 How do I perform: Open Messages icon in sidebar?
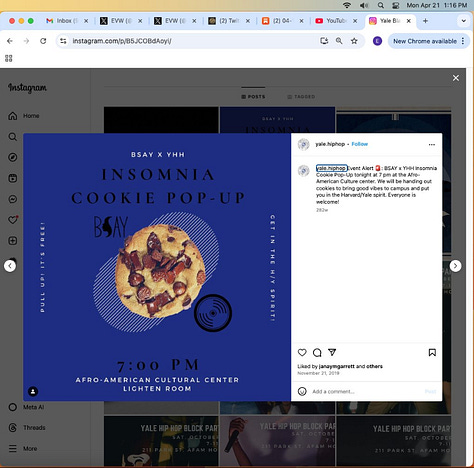tap(13, 199)
